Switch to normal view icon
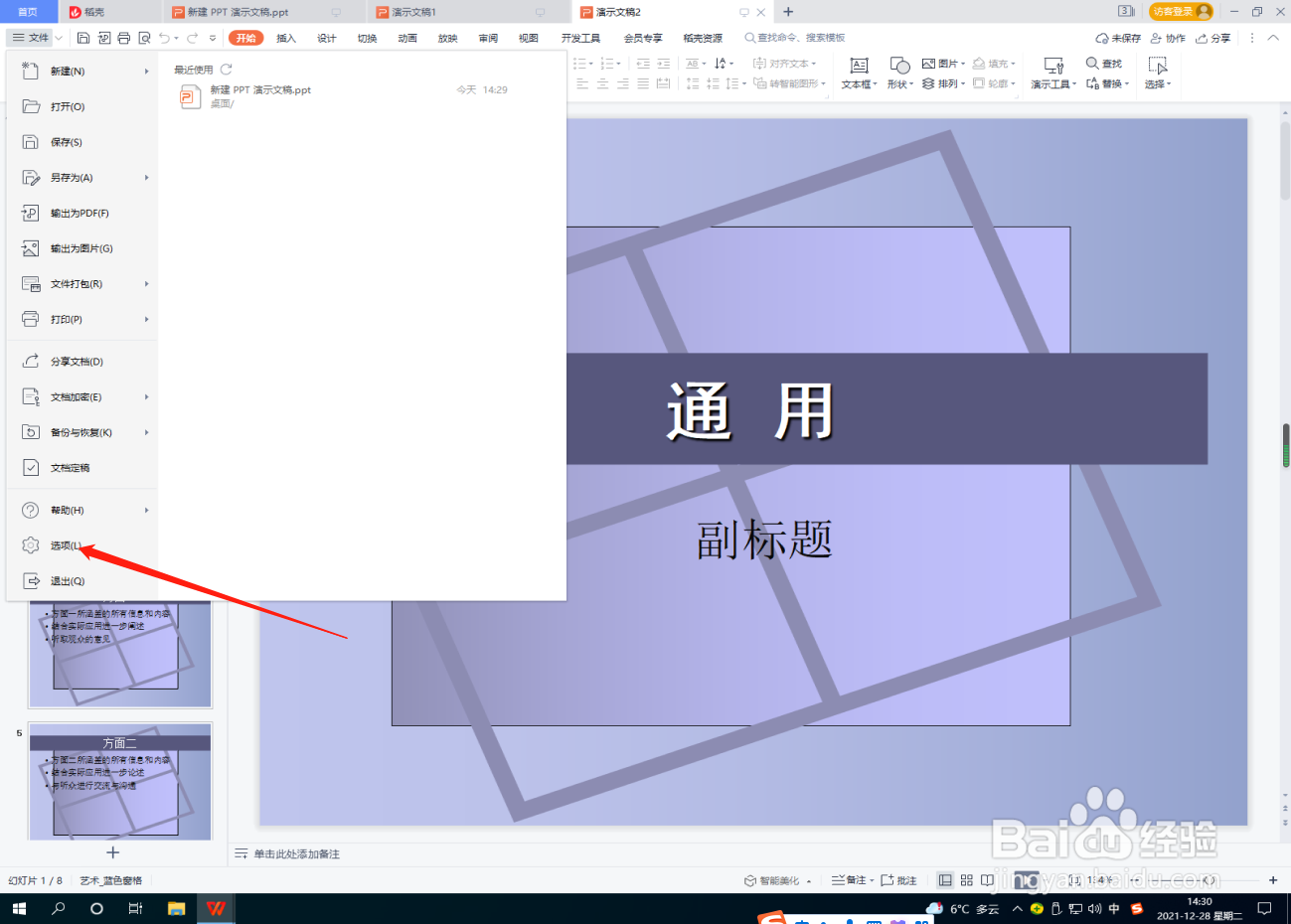Screen dimensions: 1291x924 click(x=945, y=880)
